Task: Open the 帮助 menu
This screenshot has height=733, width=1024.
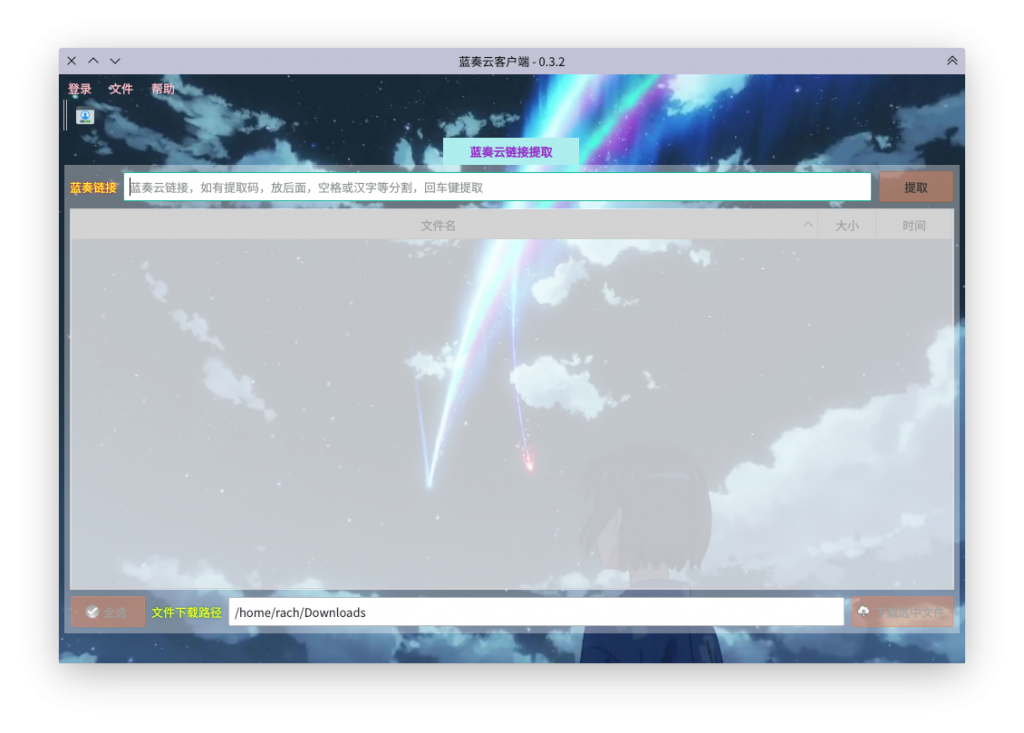Action: (x=163, y=89)
